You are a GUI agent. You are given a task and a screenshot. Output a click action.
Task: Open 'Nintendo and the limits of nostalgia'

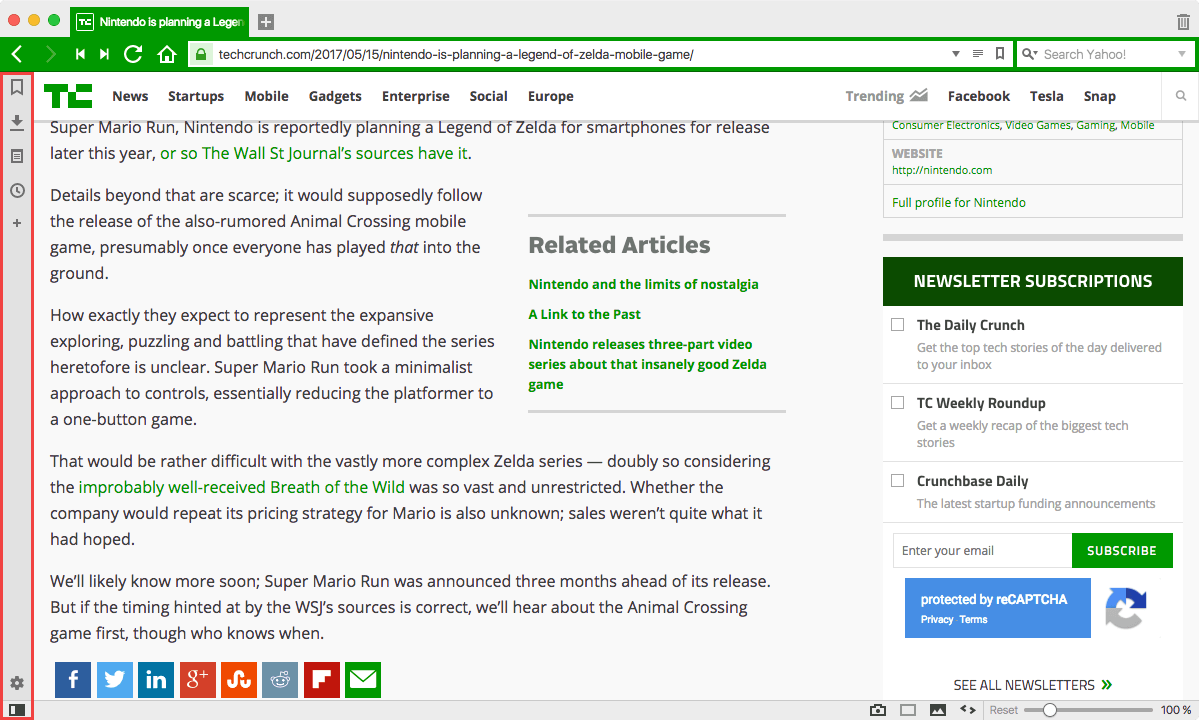(643, 284)
